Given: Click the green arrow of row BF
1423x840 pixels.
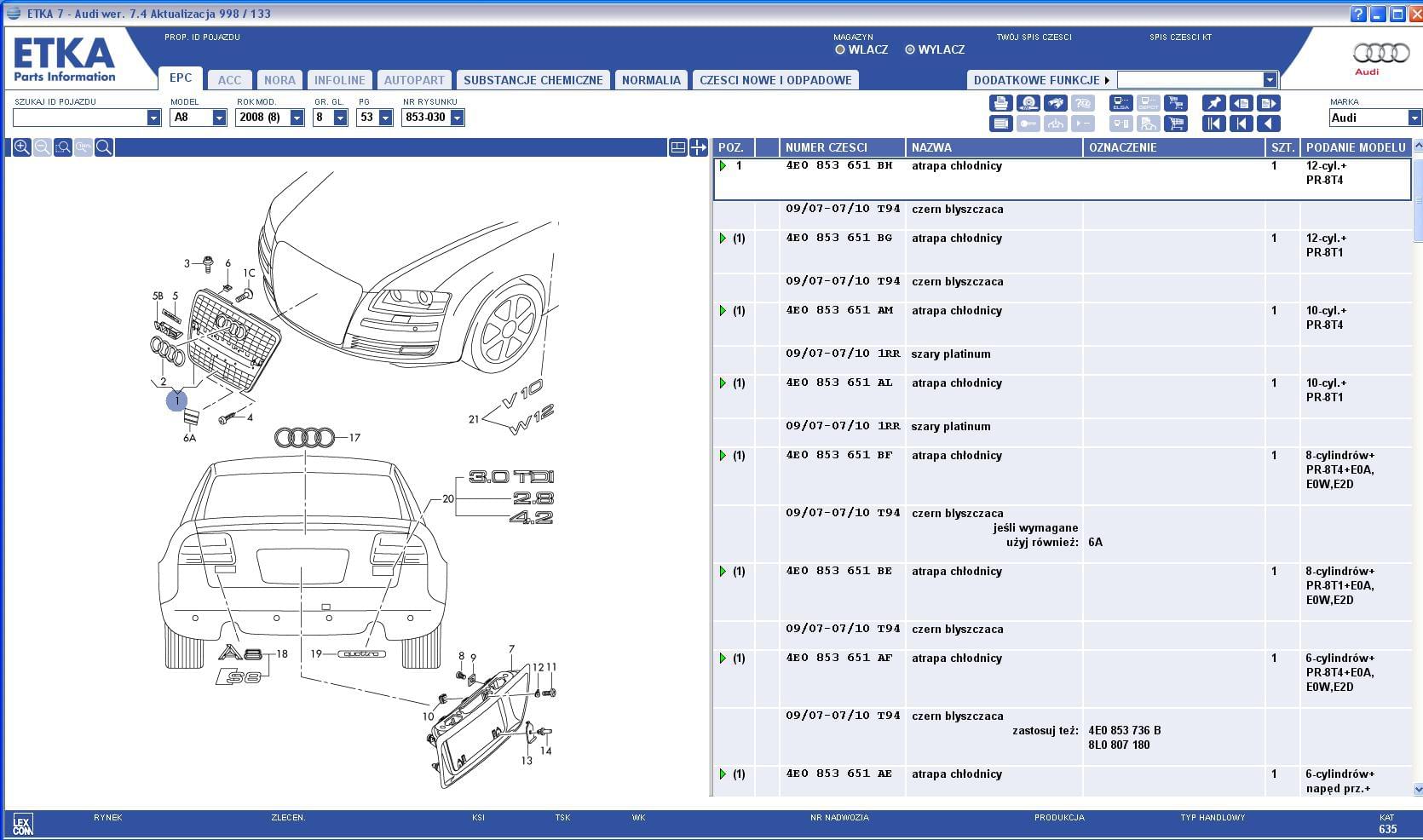Looking at the screenshot, I should tap(723, 456).
